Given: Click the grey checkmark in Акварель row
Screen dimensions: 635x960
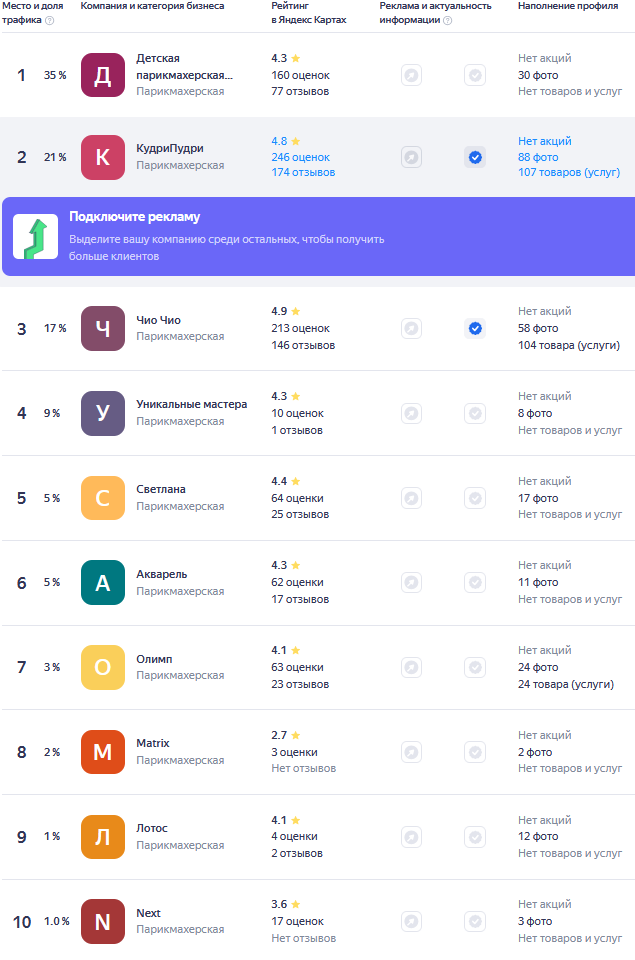Looking at the screenshot, I should [x=475, y=582].
